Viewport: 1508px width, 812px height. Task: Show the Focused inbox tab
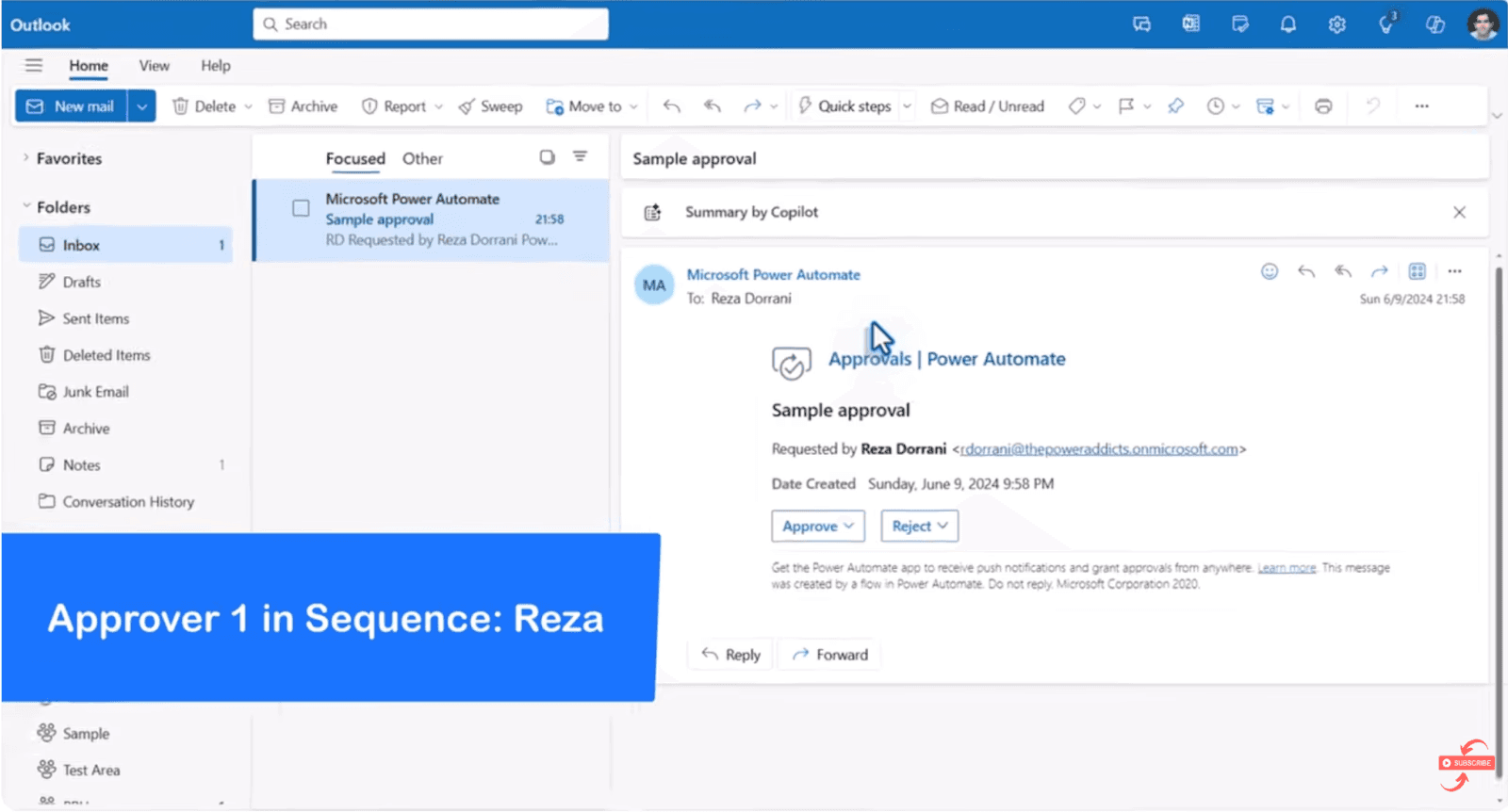[355, 158]
